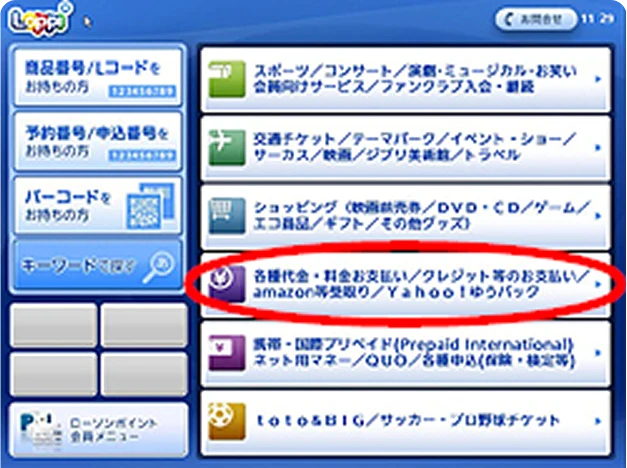Open keyword search magnifier icon

158,267
